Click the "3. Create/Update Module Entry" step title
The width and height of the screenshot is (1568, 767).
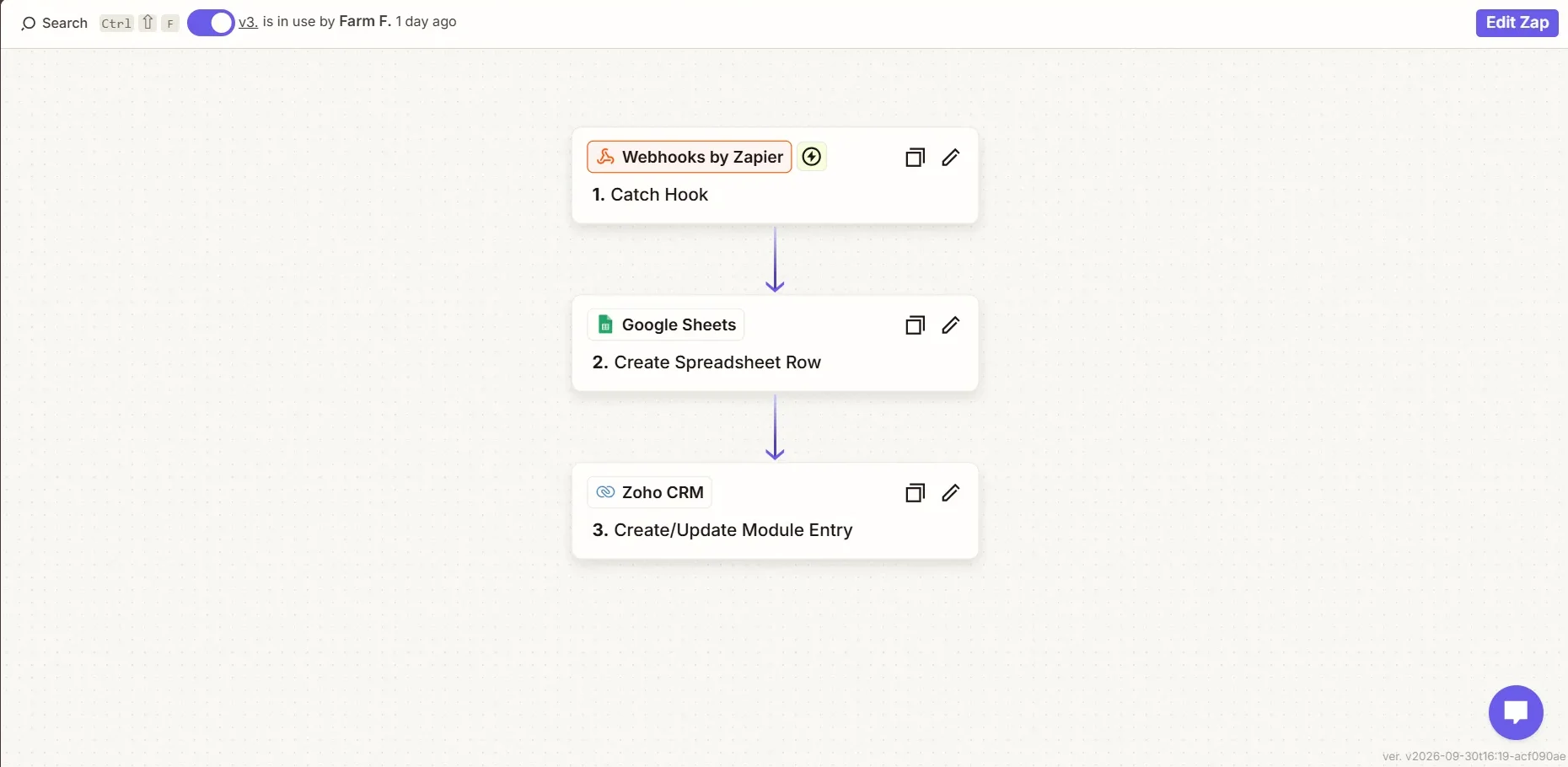point(722,530)
